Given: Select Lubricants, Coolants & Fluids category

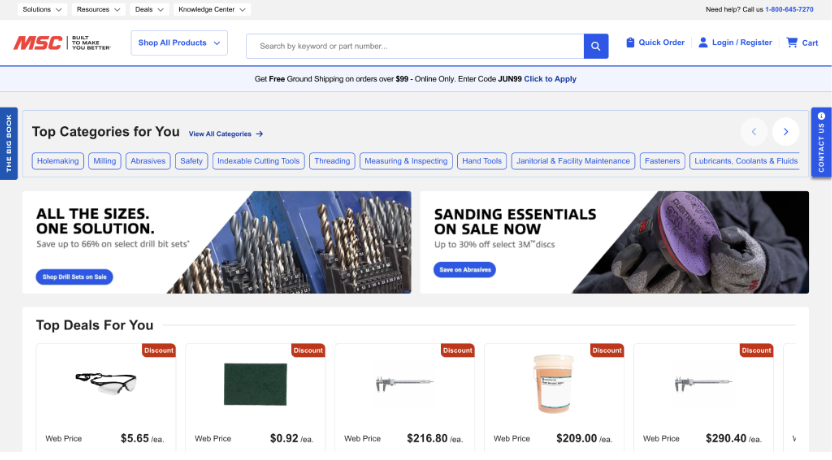Looking at the screenshot, I should [x=746, y=161].
